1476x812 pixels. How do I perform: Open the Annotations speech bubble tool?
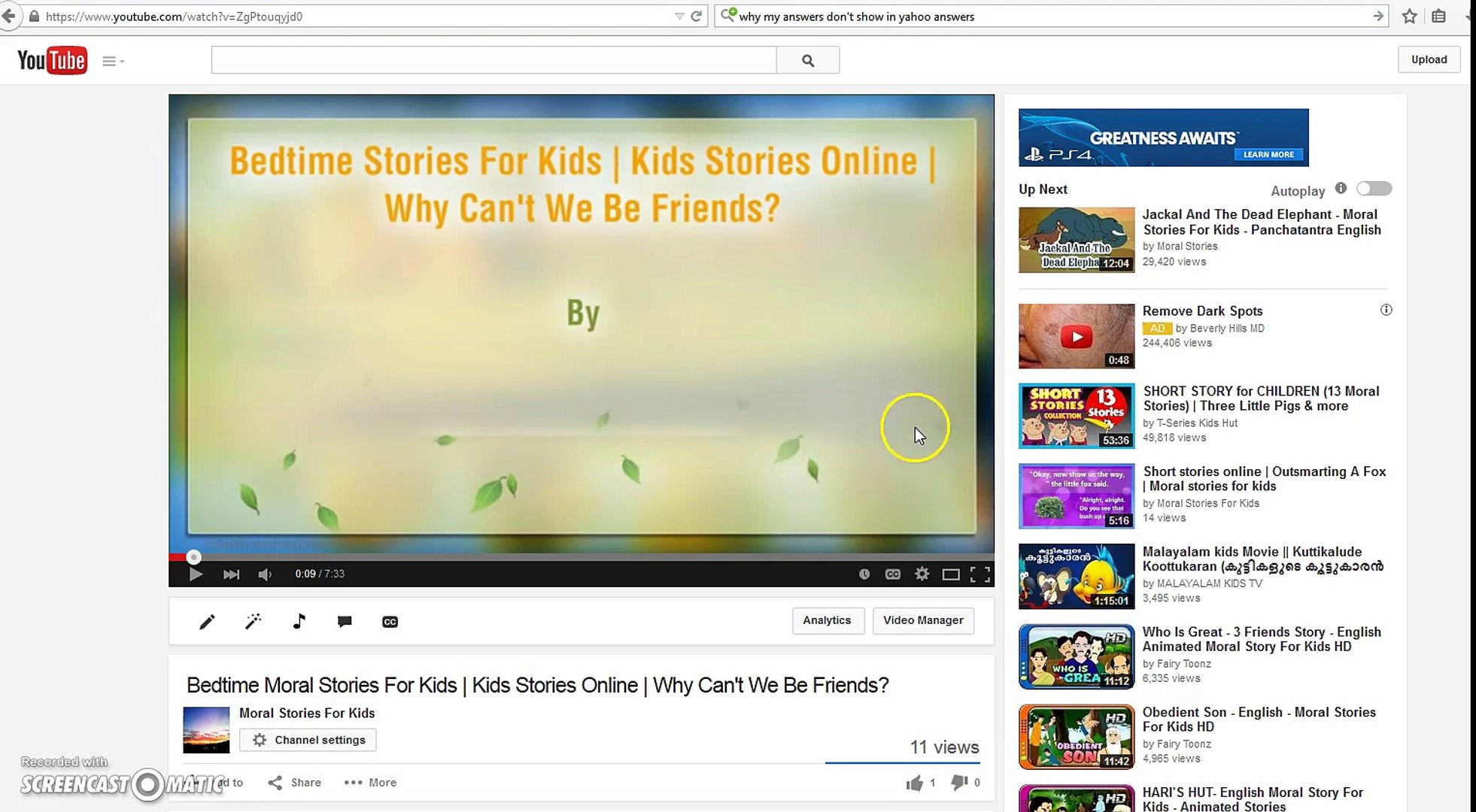[x=345, y=621]
